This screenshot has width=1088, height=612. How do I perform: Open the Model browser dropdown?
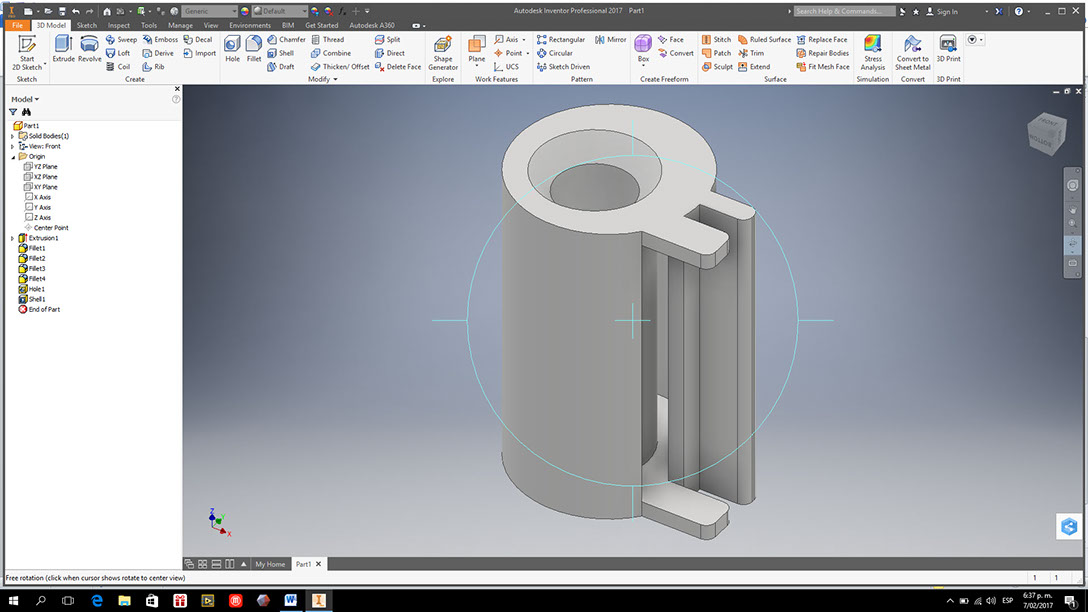pos(25,99)
